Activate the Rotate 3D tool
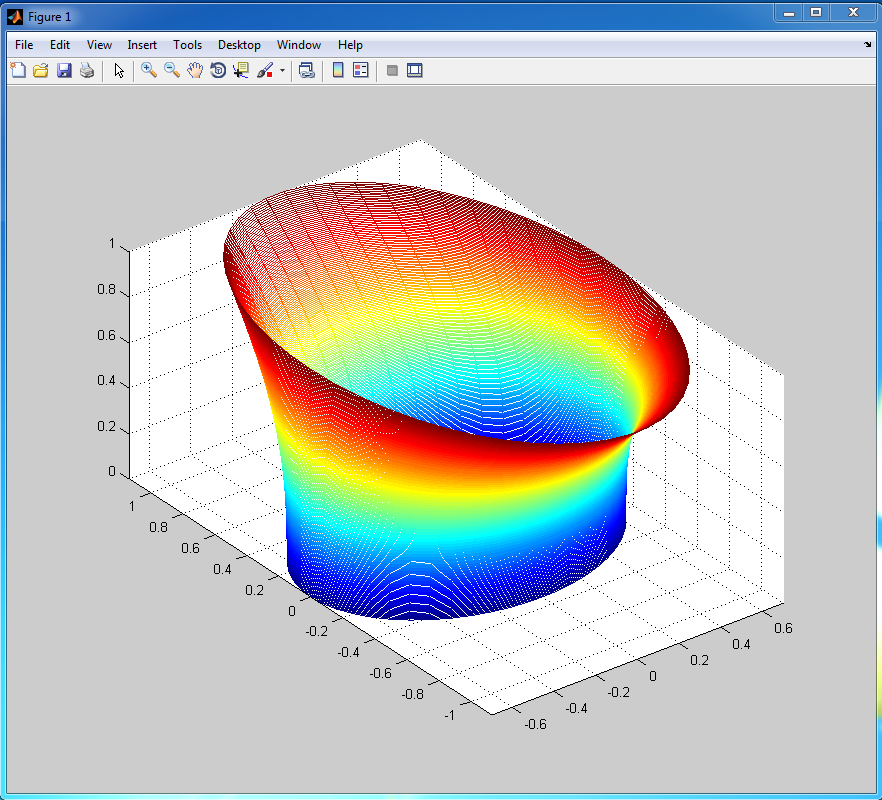The width and height of the screenshot is (882, 800). pyautogui.click(x=218, y=70)
